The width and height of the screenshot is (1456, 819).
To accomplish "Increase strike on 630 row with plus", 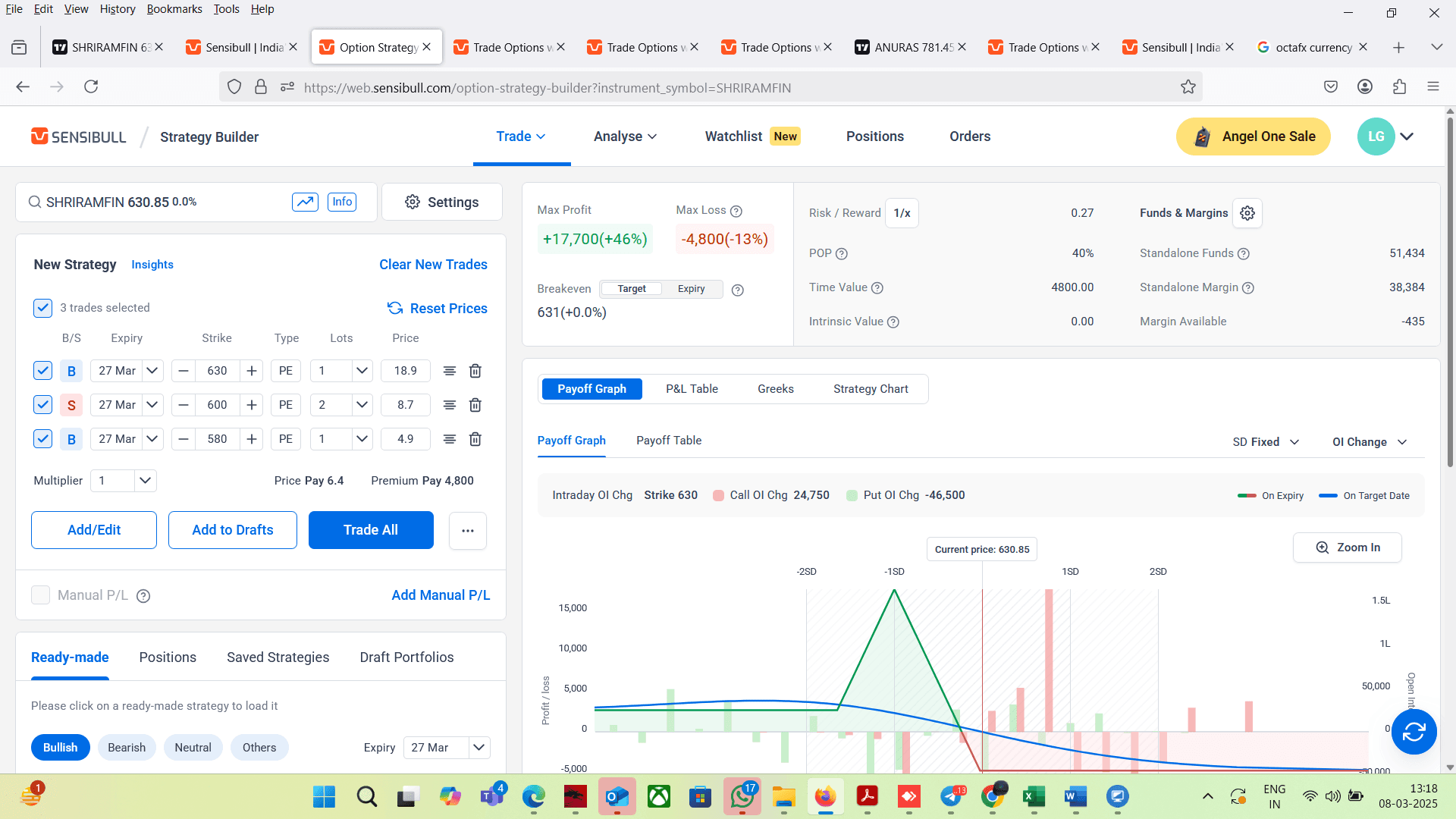I will (x=252, y=371).
